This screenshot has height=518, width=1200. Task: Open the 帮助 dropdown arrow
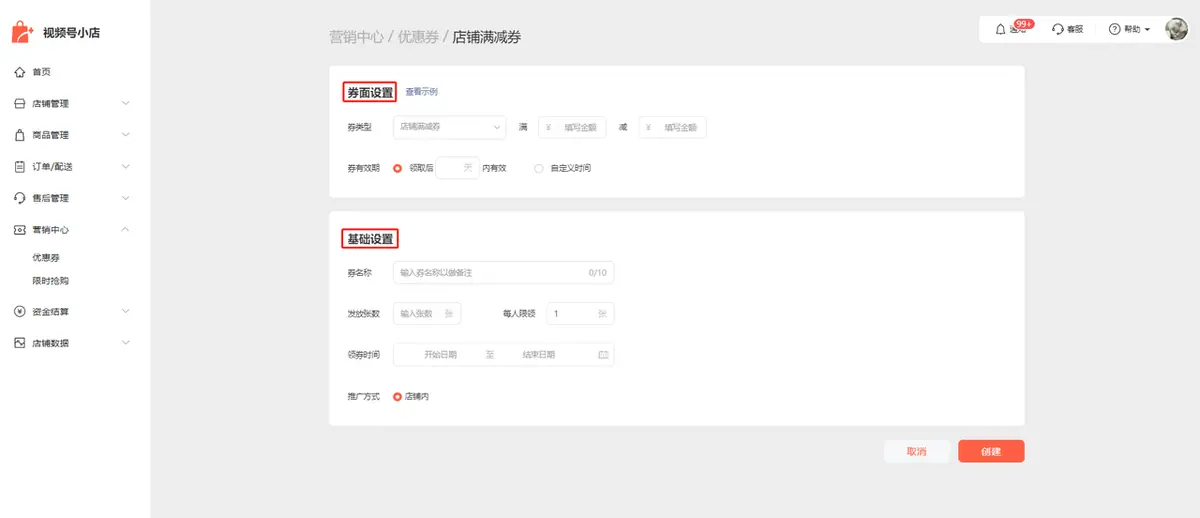point(1147,30)
